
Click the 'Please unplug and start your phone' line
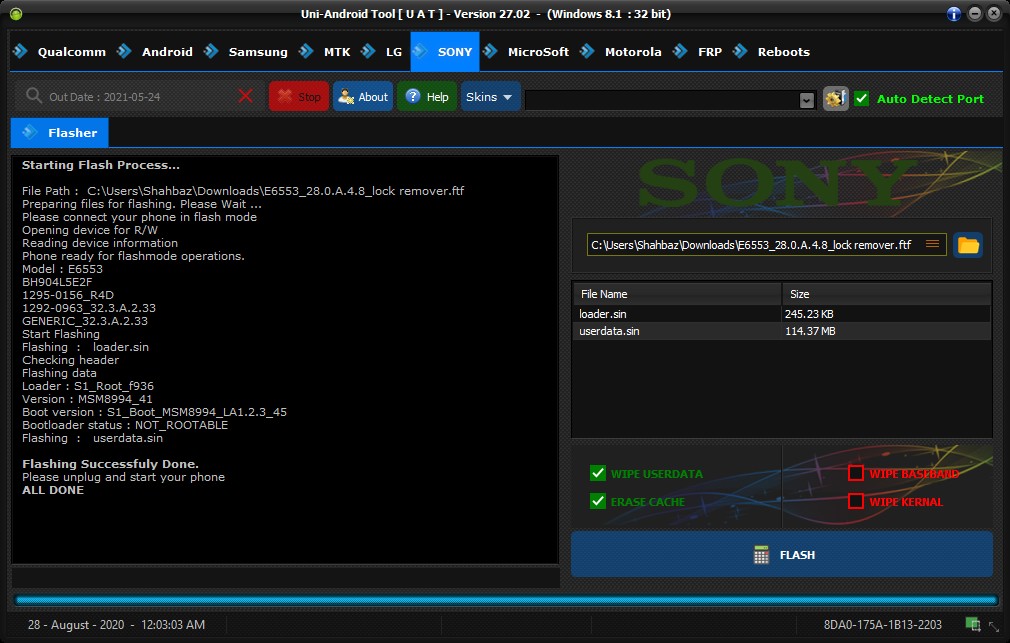[124, 477]
